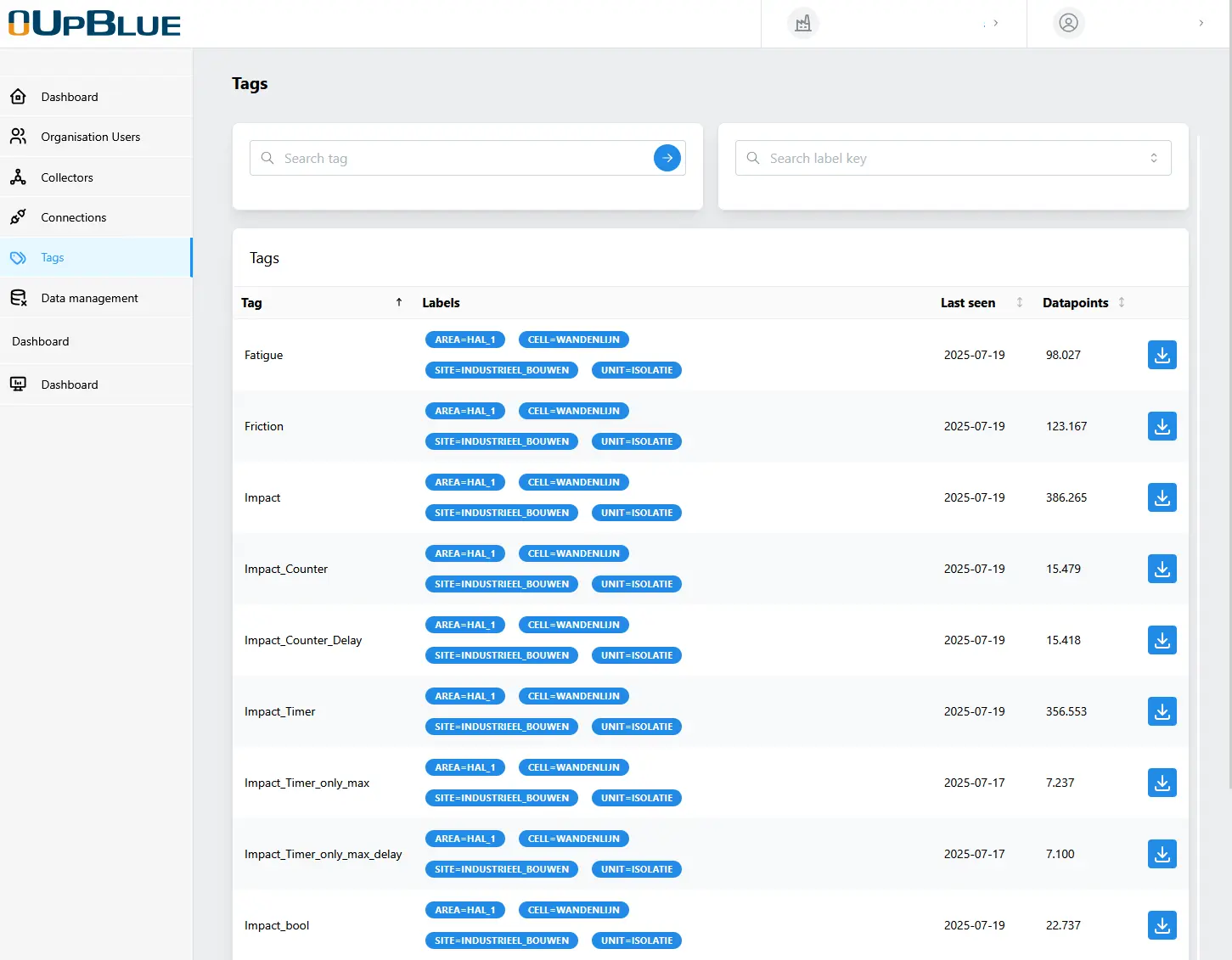Download data for the Impact_bool tag
Image resolution: width=1232 pixels, height=960 pixels.
click(x=1162, y=925)
